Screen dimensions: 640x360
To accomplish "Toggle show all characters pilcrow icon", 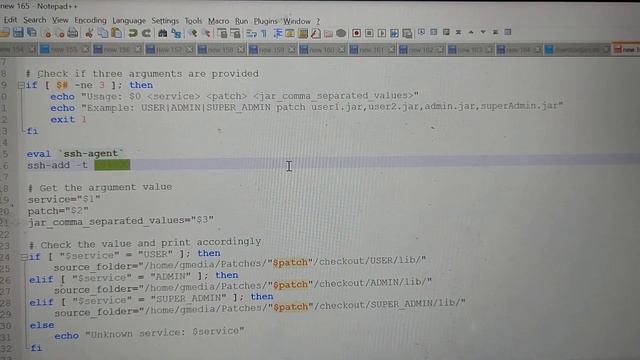I will pyautogui.click(x=264, y=33).
